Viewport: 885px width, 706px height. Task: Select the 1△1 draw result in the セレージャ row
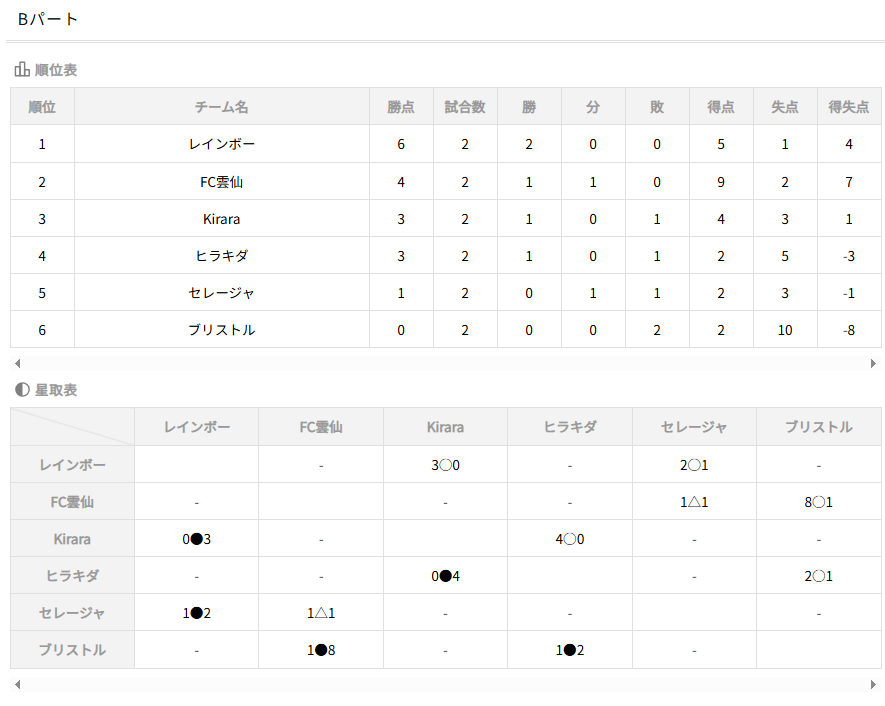(321, 613)
